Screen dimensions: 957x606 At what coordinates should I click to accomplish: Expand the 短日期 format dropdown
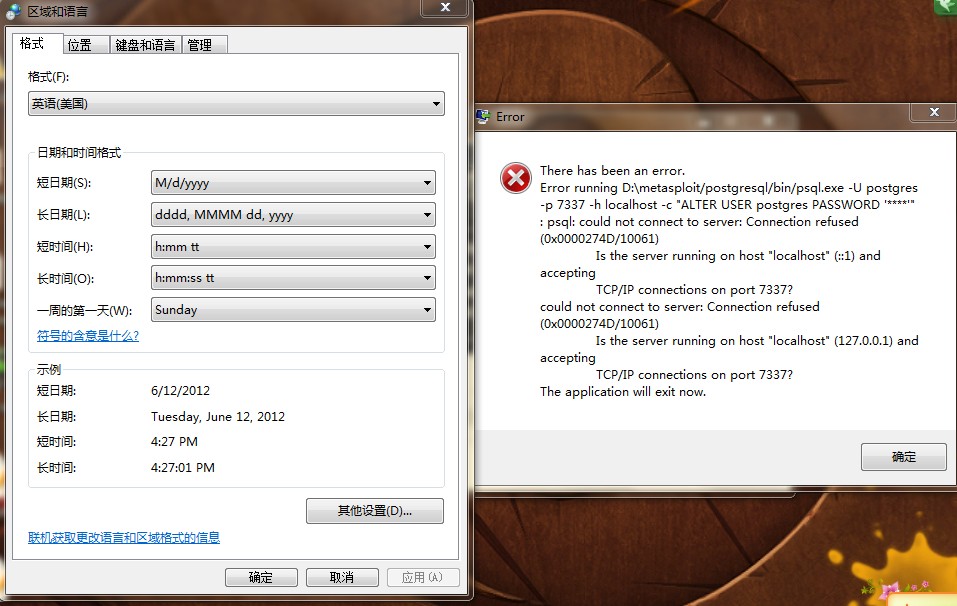pyautogui.click(x=293, y=182)
